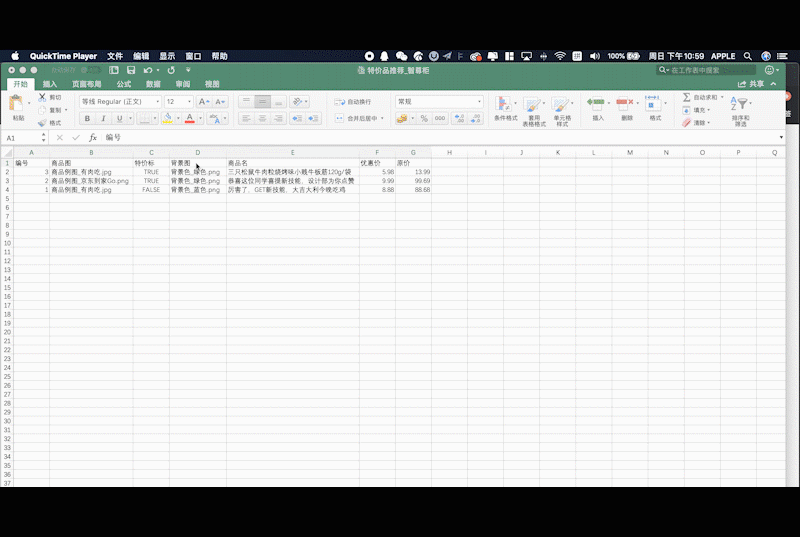
Task: Toggle middle vertical alignment
Action: (262, 101)
